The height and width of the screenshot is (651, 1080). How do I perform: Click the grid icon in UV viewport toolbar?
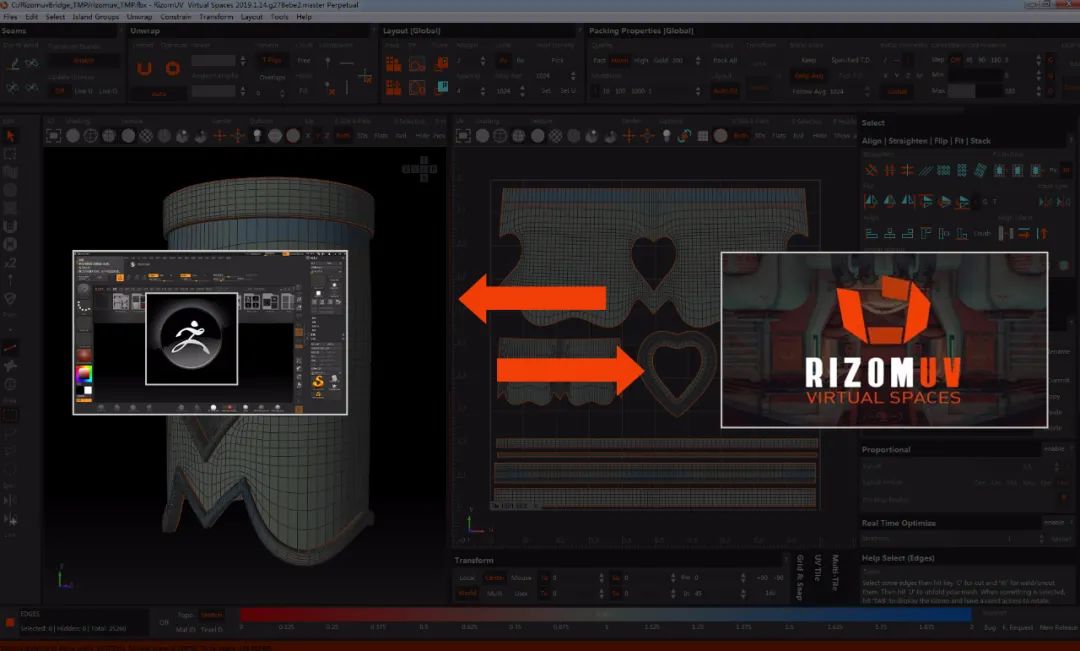pyautogui.click(x=703, y=136)
